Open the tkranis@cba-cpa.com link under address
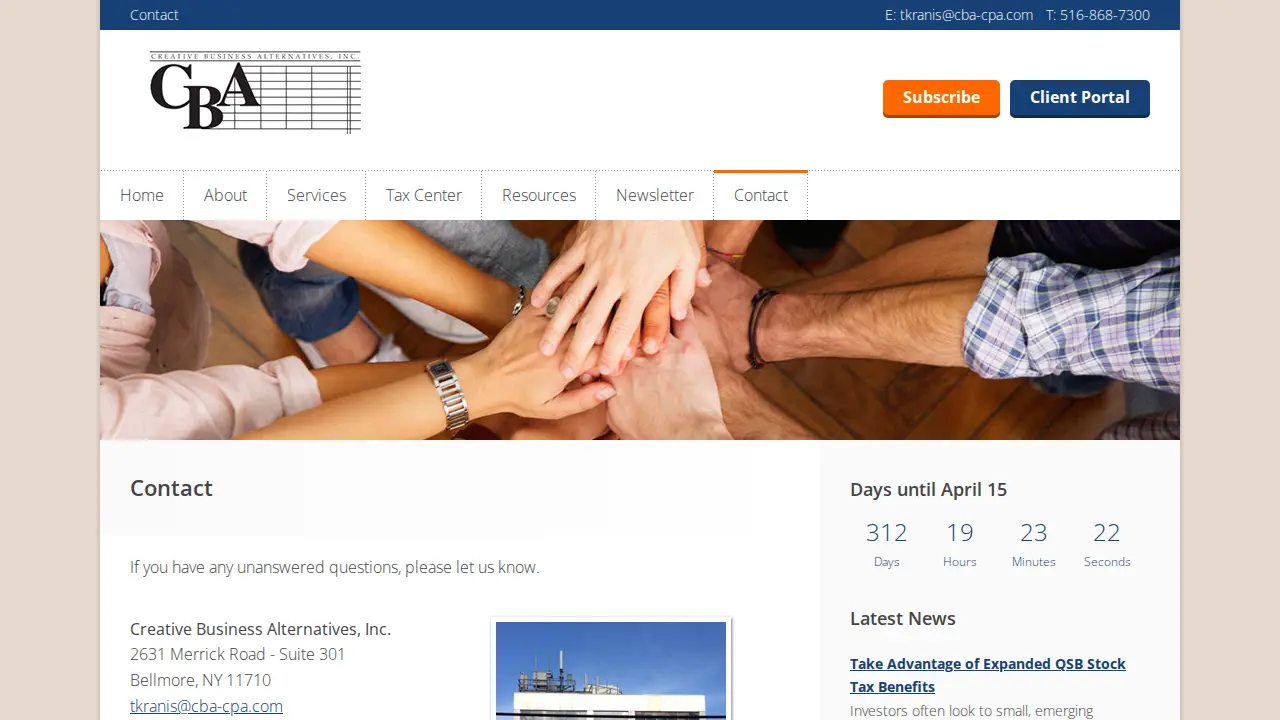The image size is (1280, 720). [206, 706]
